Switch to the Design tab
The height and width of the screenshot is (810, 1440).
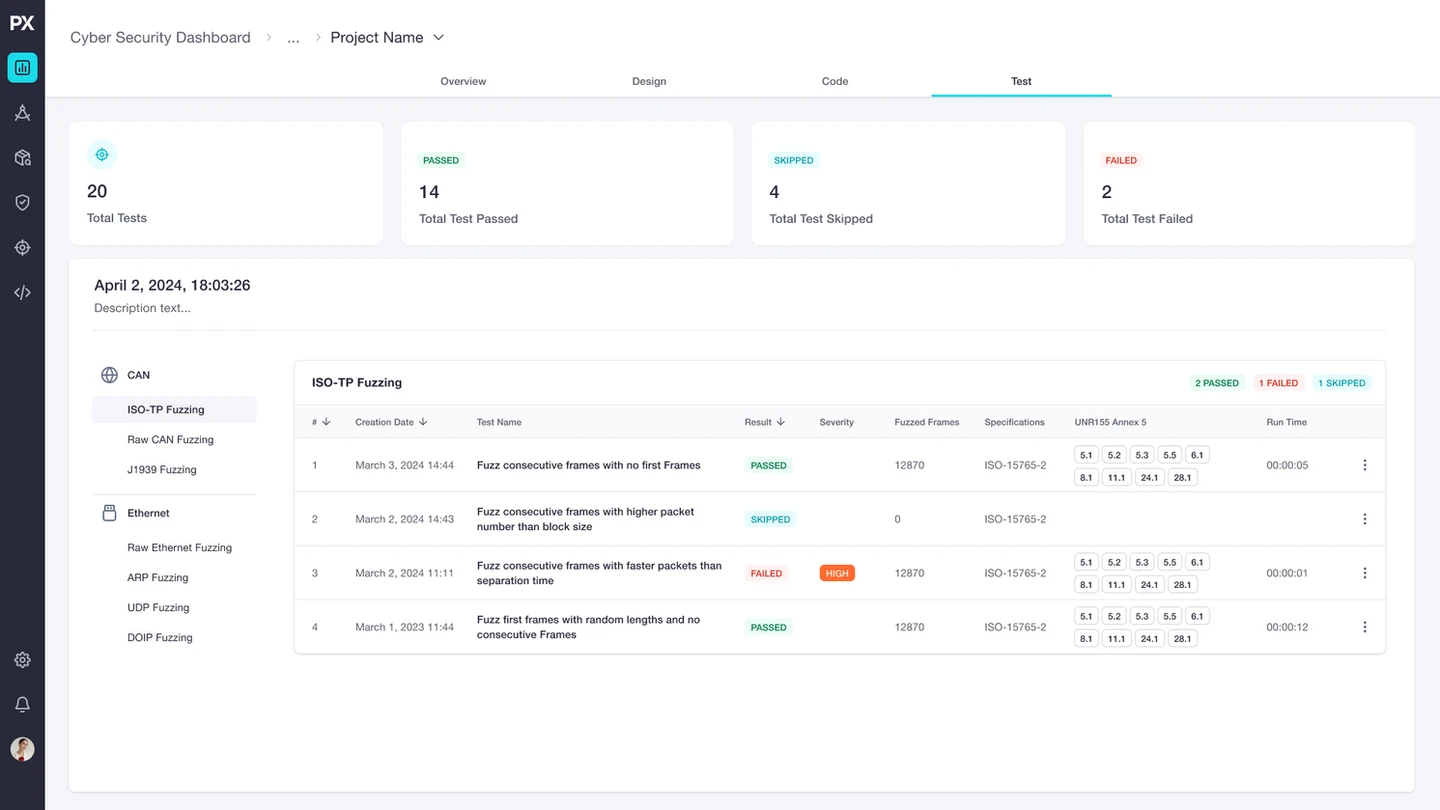pos(649,81)
